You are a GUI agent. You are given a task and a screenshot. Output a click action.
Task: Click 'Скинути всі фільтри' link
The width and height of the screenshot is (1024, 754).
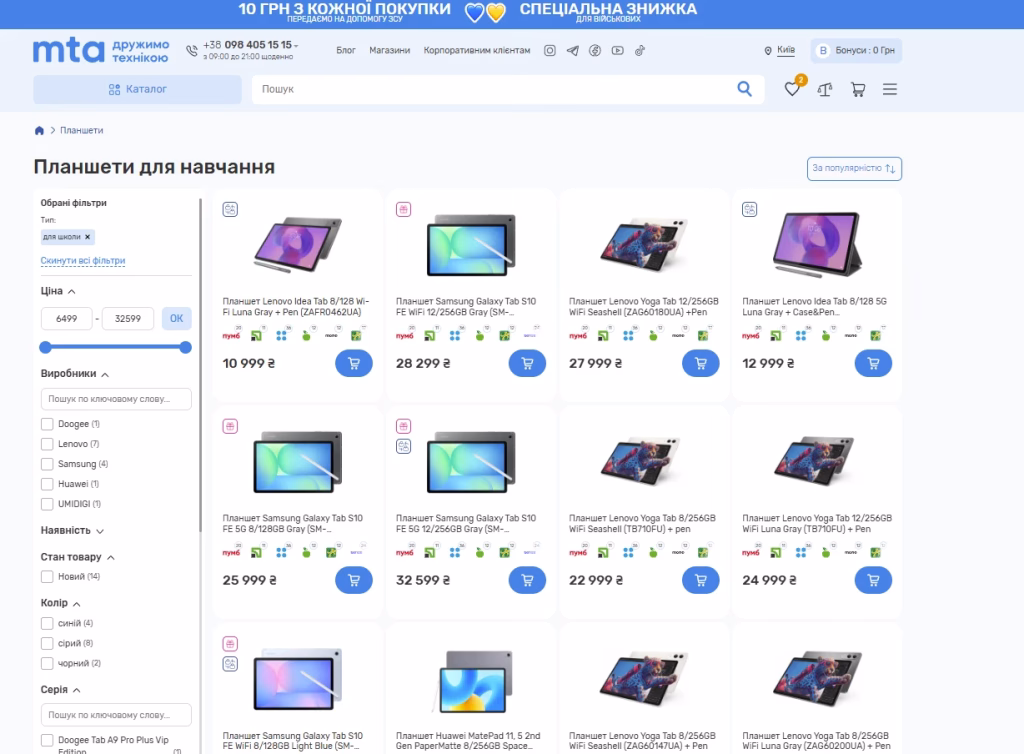83,260
